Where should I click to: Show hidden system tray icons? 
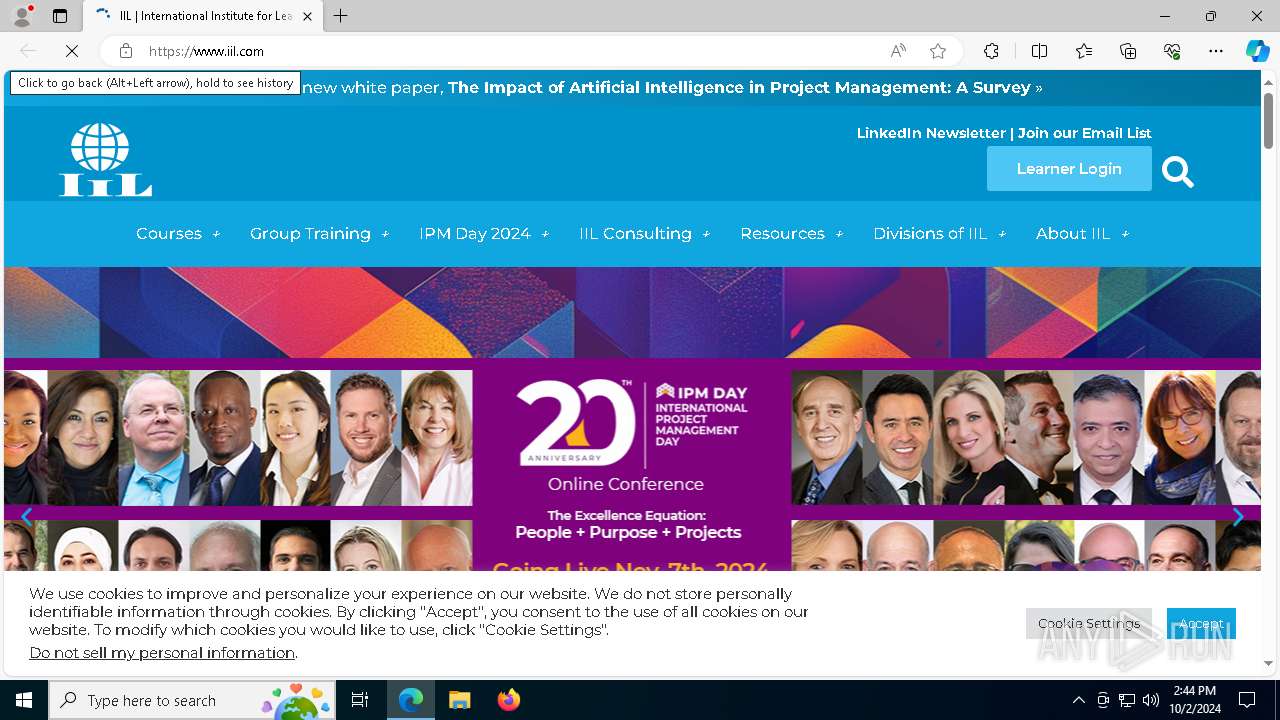pyautogui.click(x=1078, y=700)
